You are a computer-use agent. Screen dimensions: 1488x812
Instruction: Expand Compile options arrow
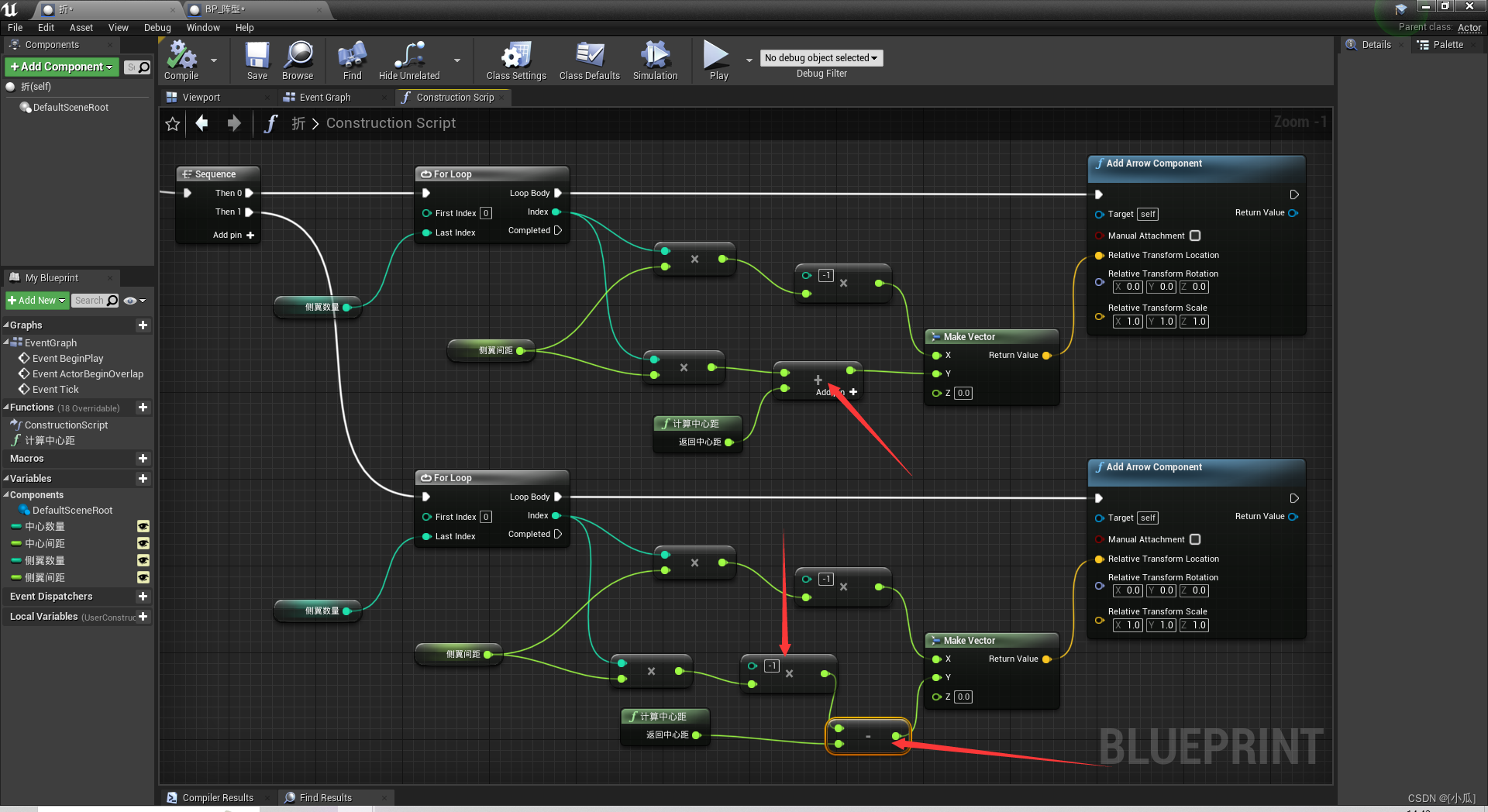click(x=214, y=60)
